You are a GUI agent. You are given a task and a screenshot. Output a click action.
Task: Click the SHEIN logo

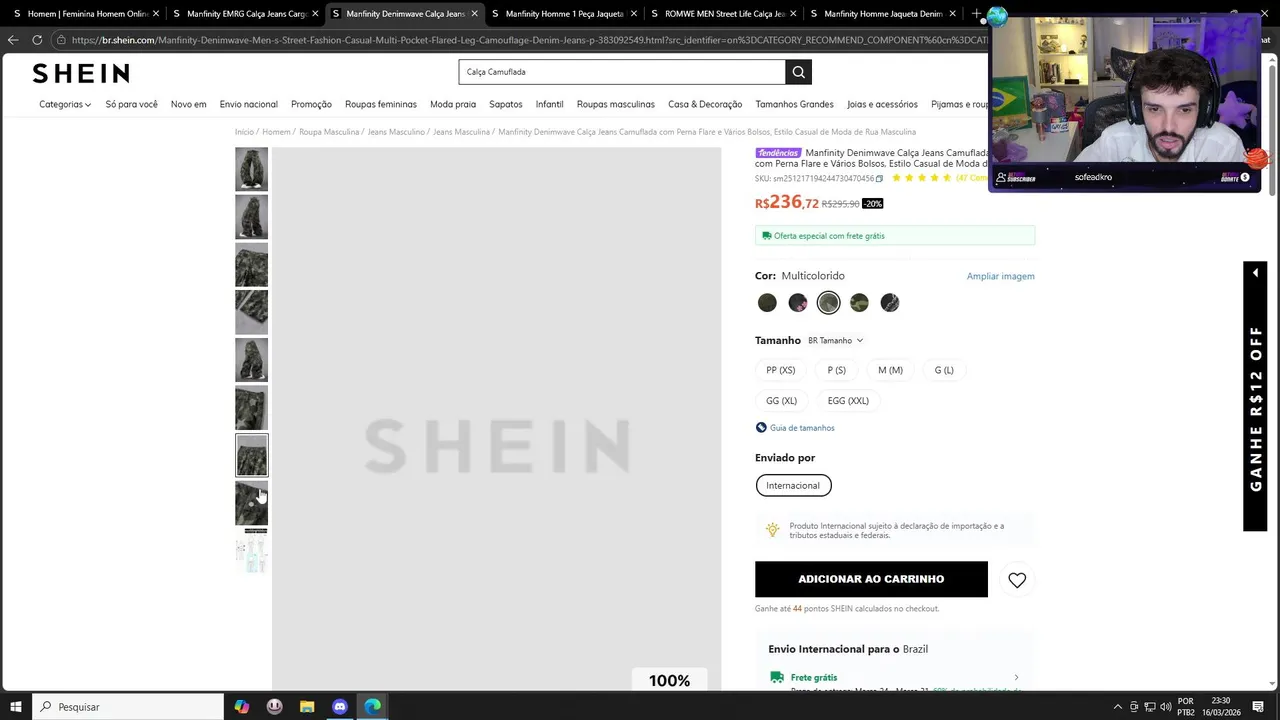point(81,73)
